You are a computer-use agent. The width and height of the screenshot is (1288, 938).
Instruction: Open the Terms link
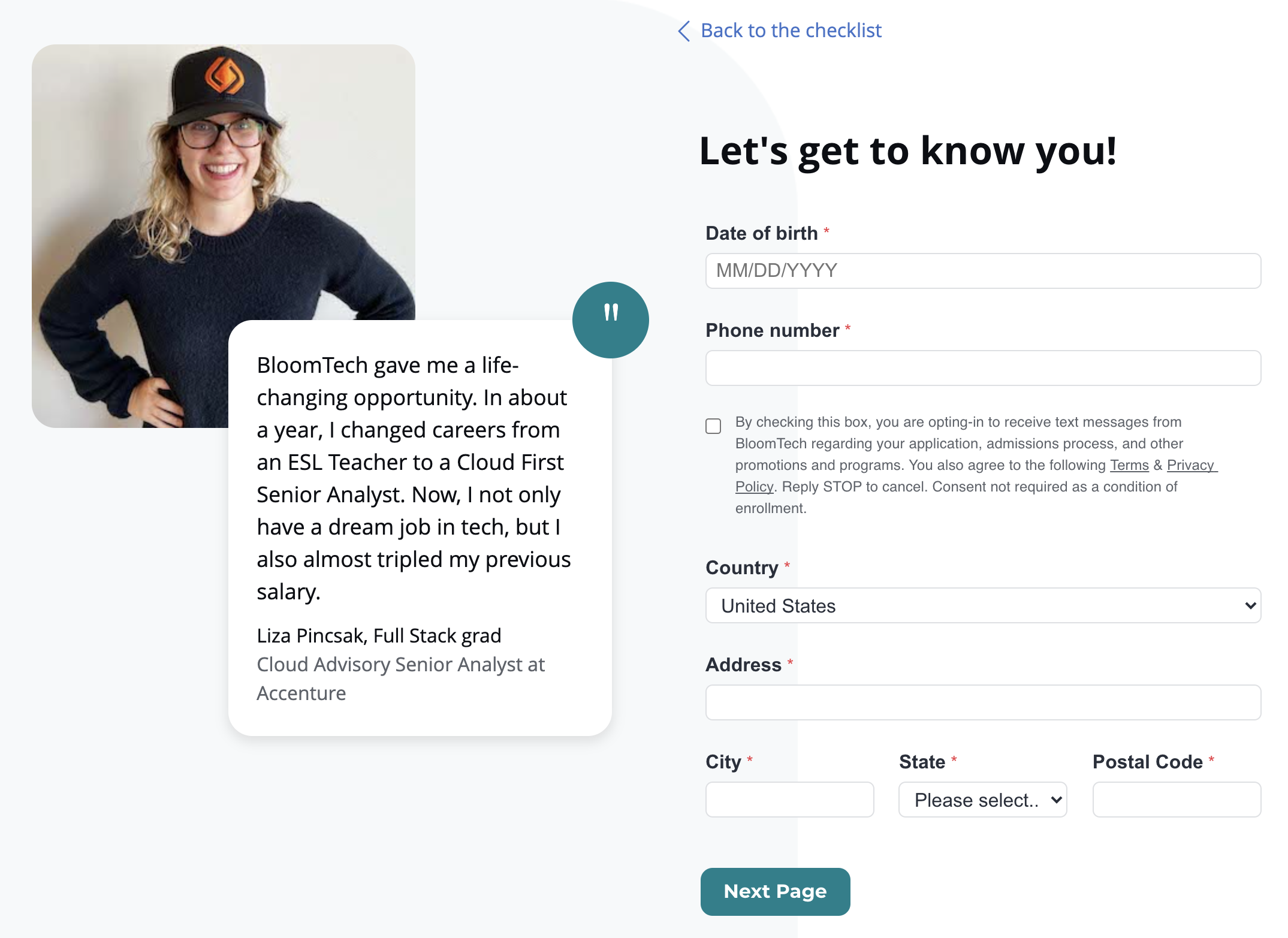1129,465
